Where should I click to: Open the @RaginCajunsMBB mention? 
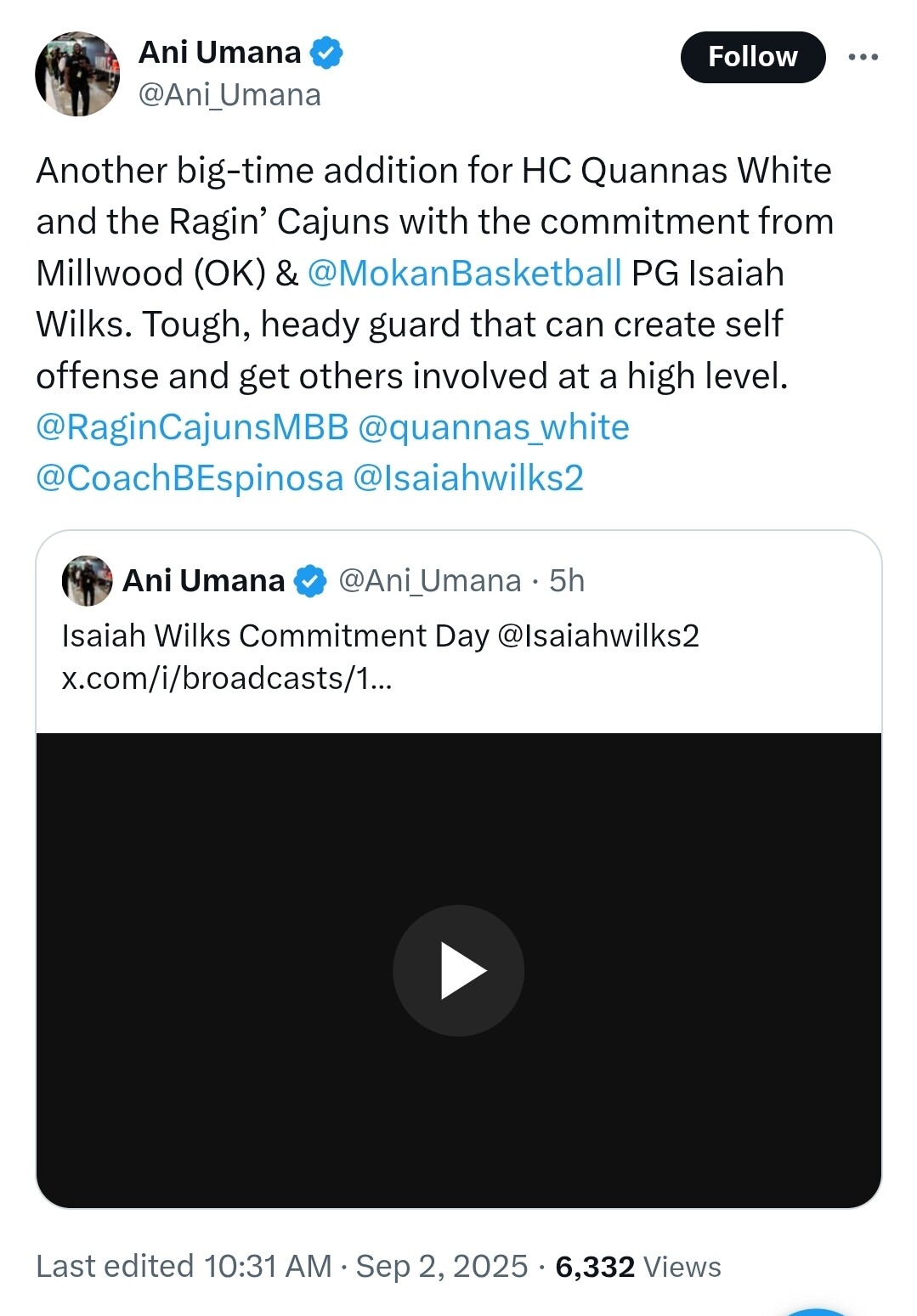tap(192, 427)
